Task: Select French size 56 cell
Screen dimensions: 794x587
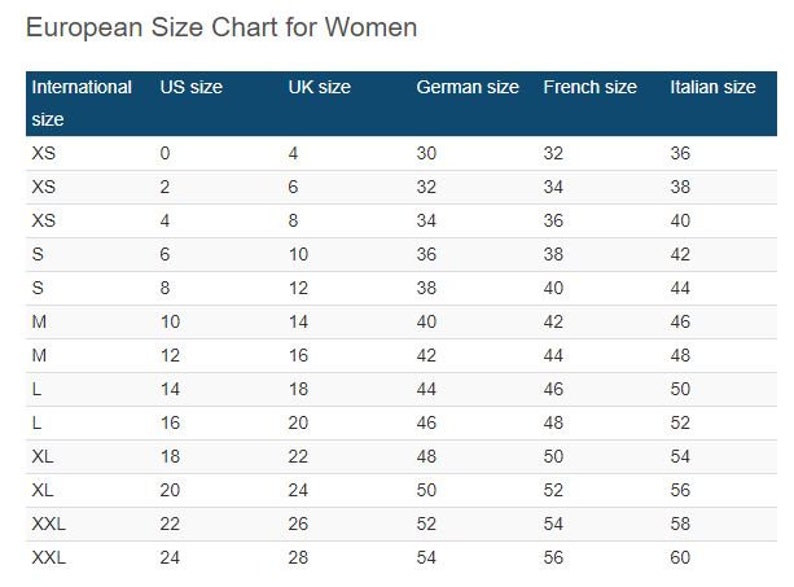Action: pyautogui.click(x=553, y=558)
